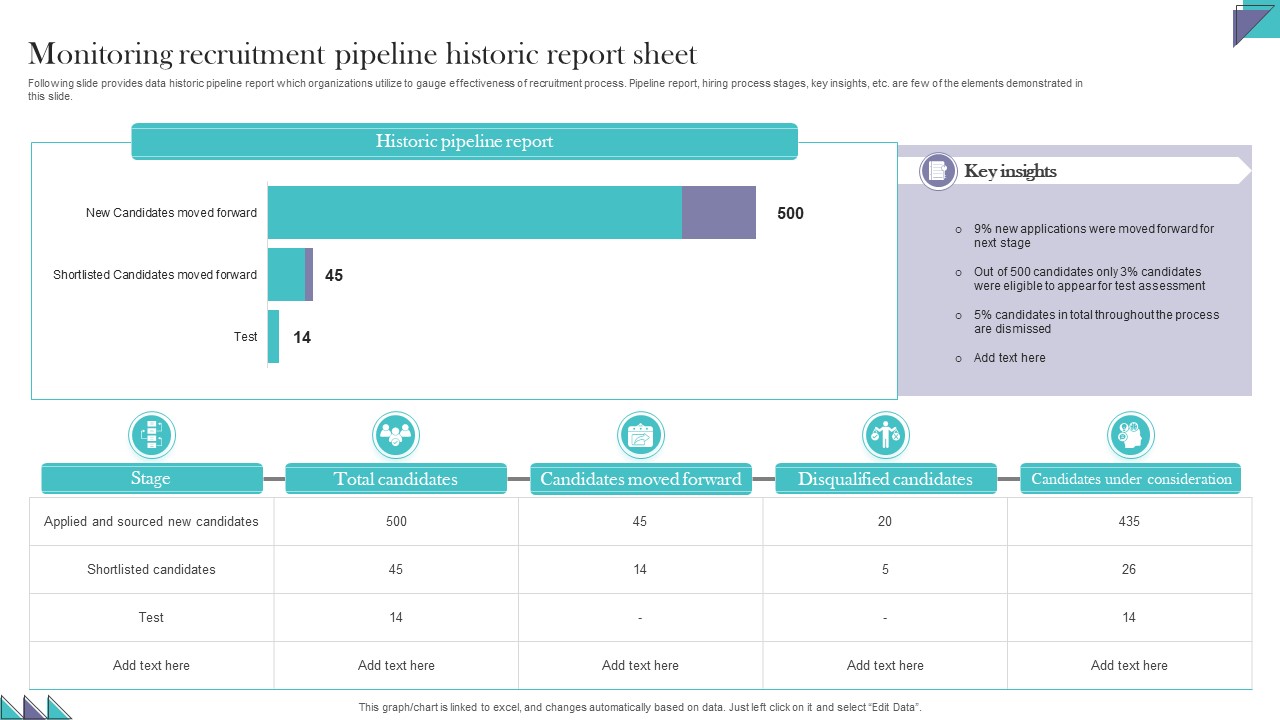Click the Disqualified candidates column header
The width and height of the screenshot is (1280, 720).
tap(886, 479)
